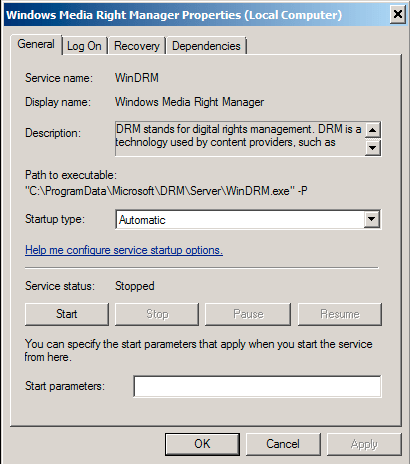The image size is (410, 464).
Task: Switch to the Log On tab
Action: (84, 46)
